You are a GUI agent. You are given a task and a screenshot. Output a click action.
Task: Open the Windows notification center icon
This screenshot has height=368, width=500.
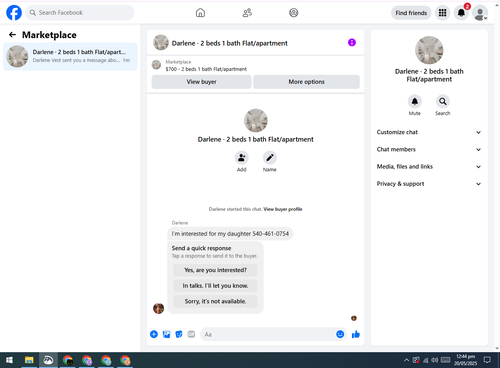click(x=487, y=360)
